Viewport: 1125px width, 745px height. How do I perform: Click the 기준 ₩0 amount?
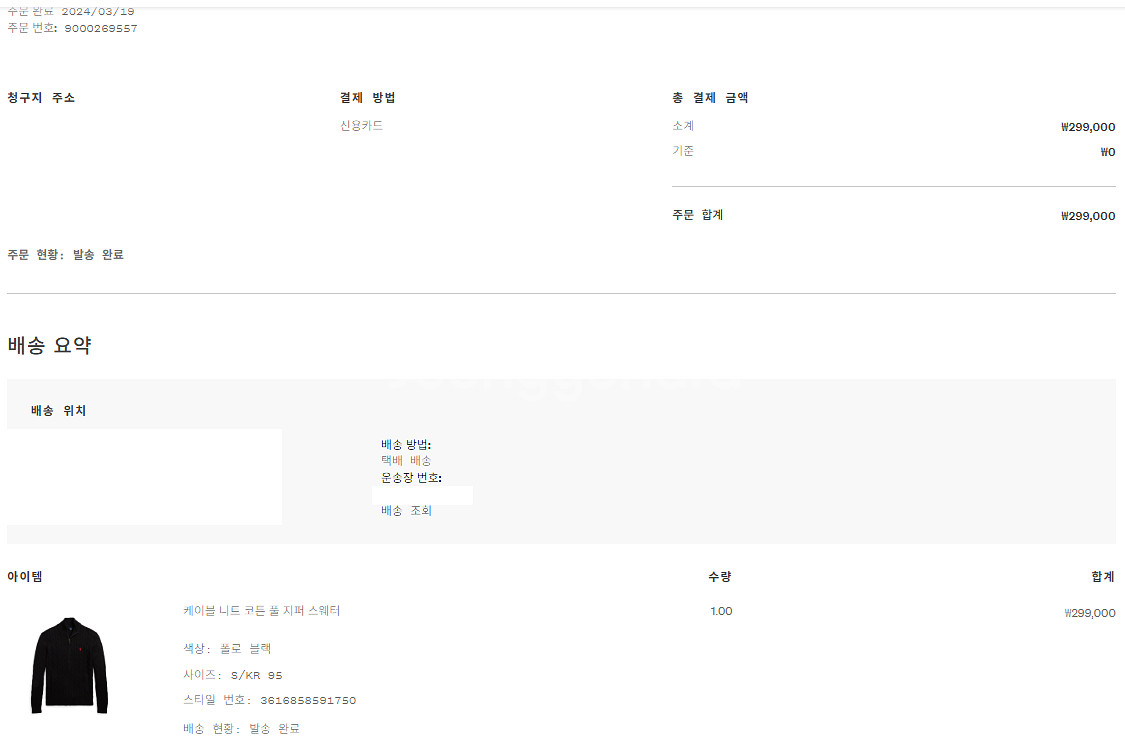point(1107,153)
